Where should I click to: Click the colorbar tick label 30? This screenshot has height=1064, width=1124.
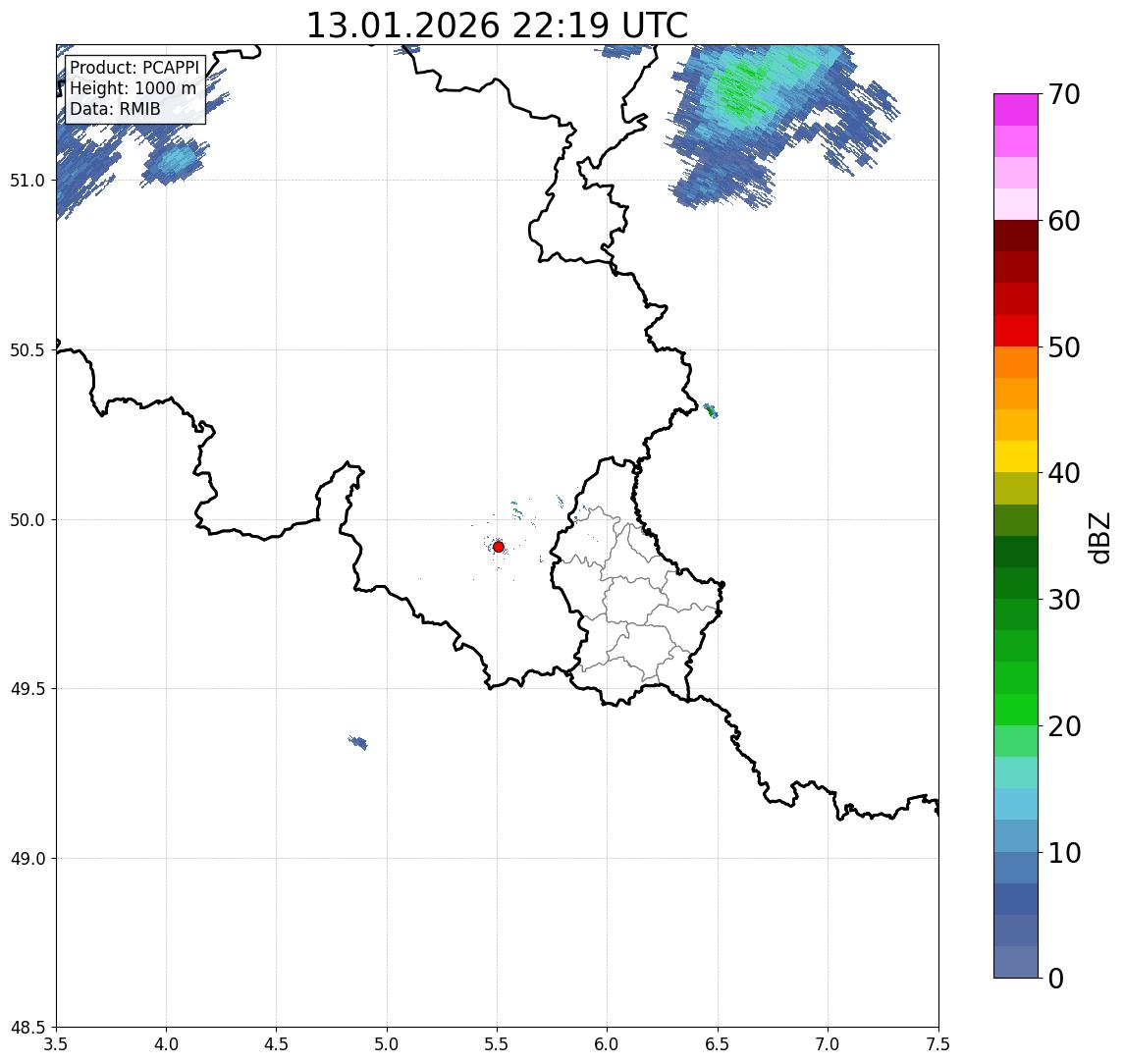(1064, 600)
